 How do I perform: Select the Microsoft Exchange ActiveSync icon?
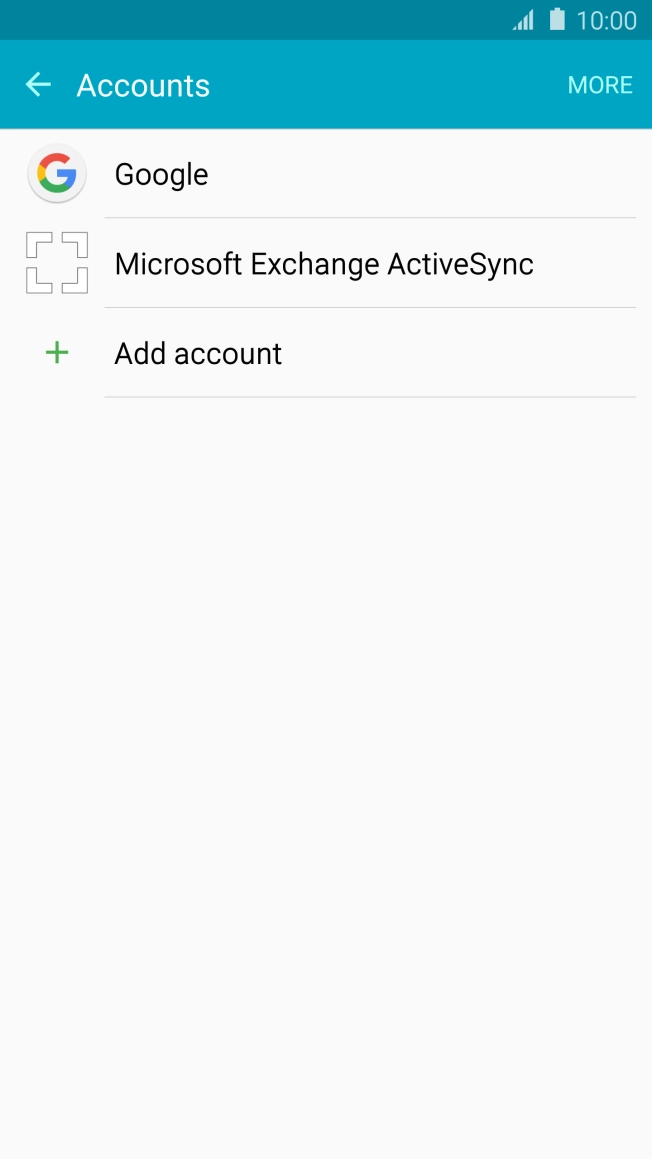click(x=56, y=263)
